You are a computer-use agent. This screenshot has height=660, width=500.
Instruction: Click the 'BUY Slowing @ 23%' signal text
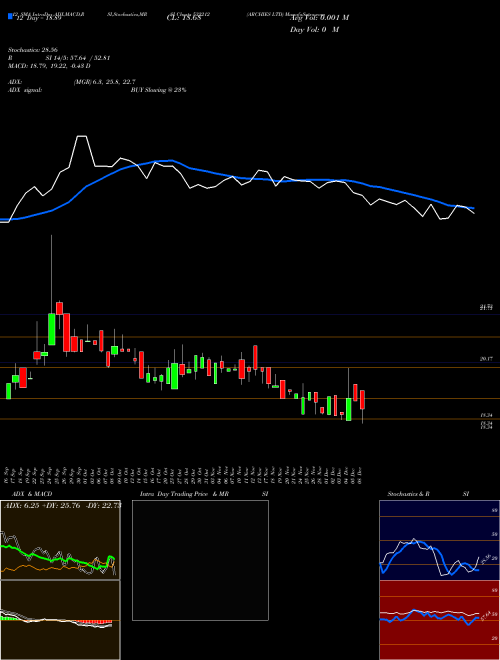(158, 90)
